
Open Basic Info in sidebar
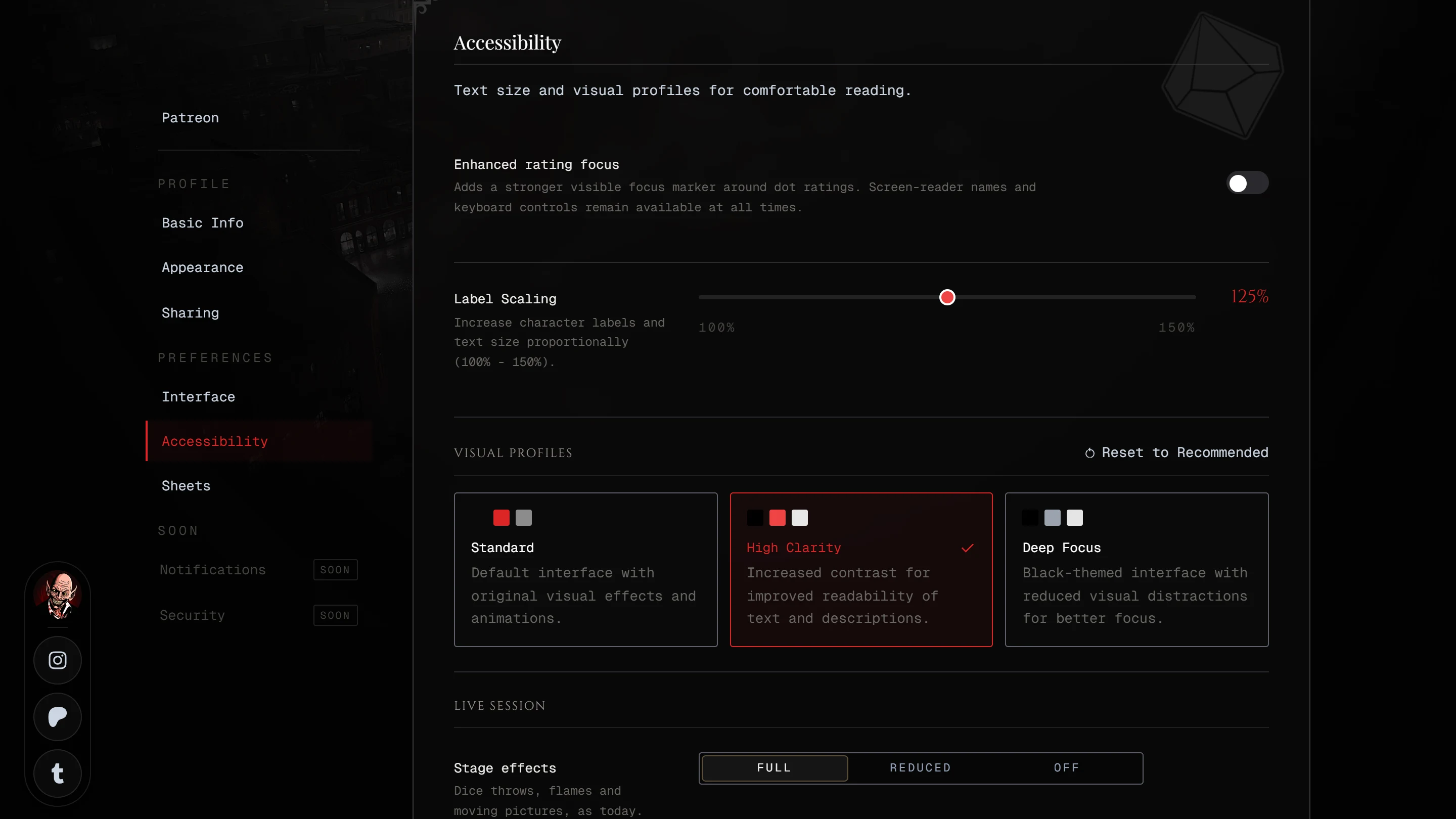pos(259,223)
